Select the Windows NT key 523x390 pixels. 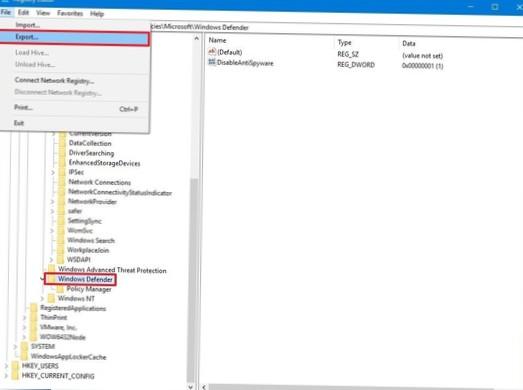76,298
